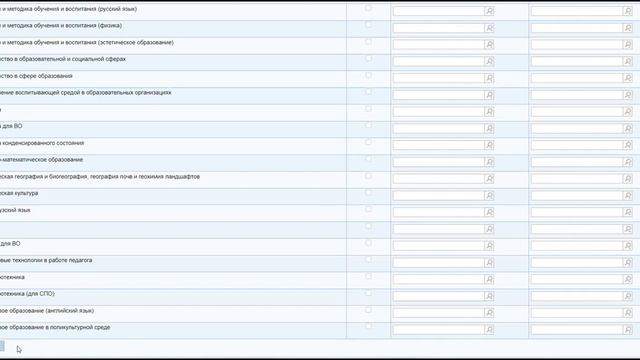
Task: Click first lookup icon in 'социальной сферах' row
Action: tap(489, 61)
